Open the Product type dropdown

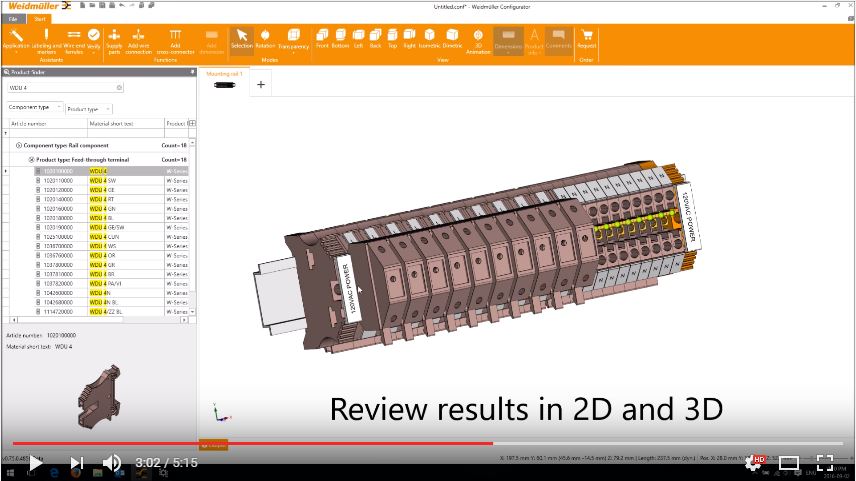[89, 109]
